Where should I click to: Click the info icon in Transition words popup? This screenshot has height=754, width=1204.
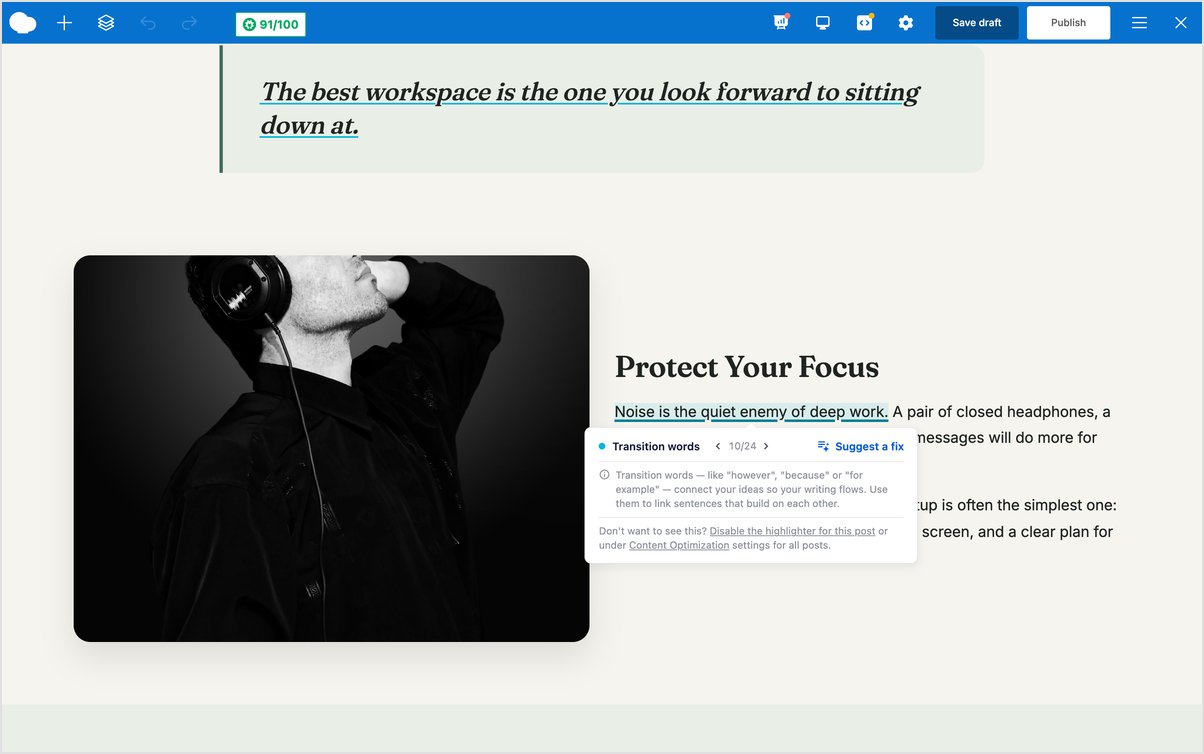pos(604,475)
